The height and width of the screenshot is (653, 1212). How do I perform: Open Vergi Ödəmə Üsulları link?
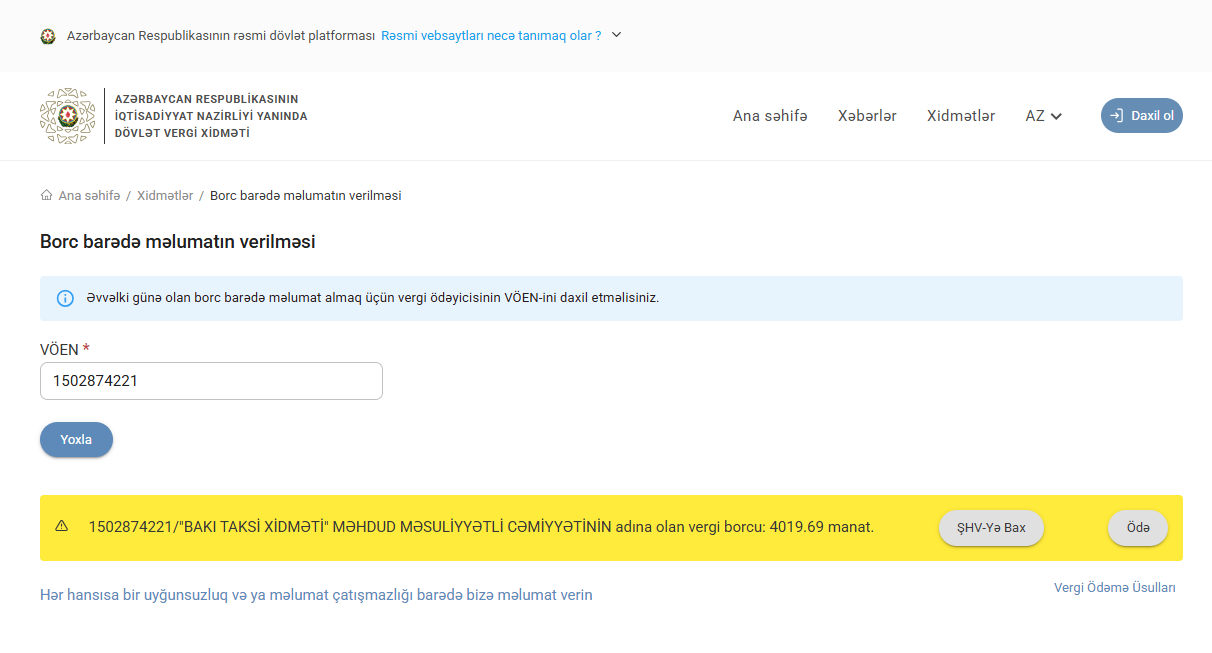click(x=1114, y=588)
